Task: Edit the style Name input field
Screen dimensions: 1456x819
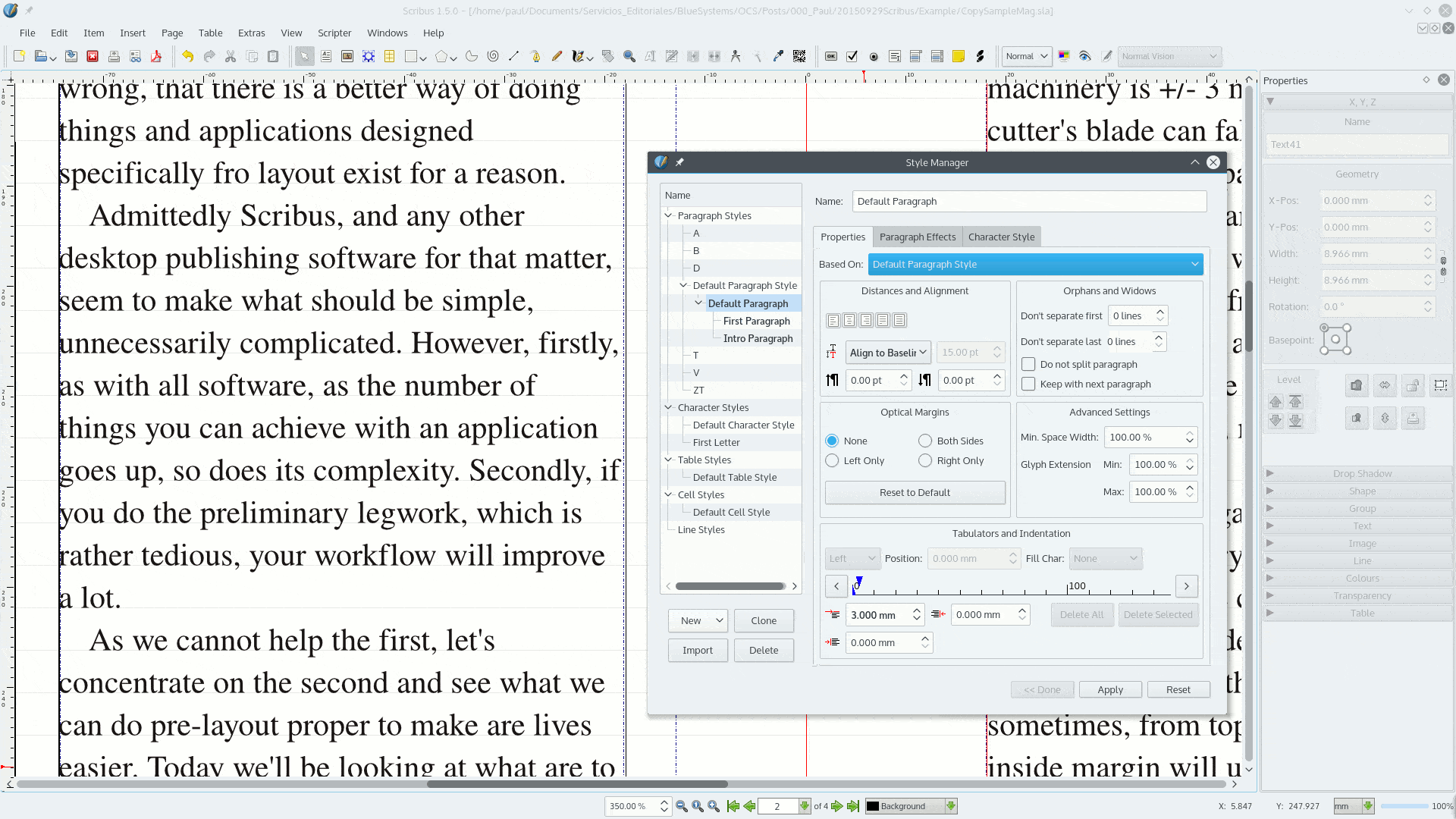Action: click(x=1028, y=201)
